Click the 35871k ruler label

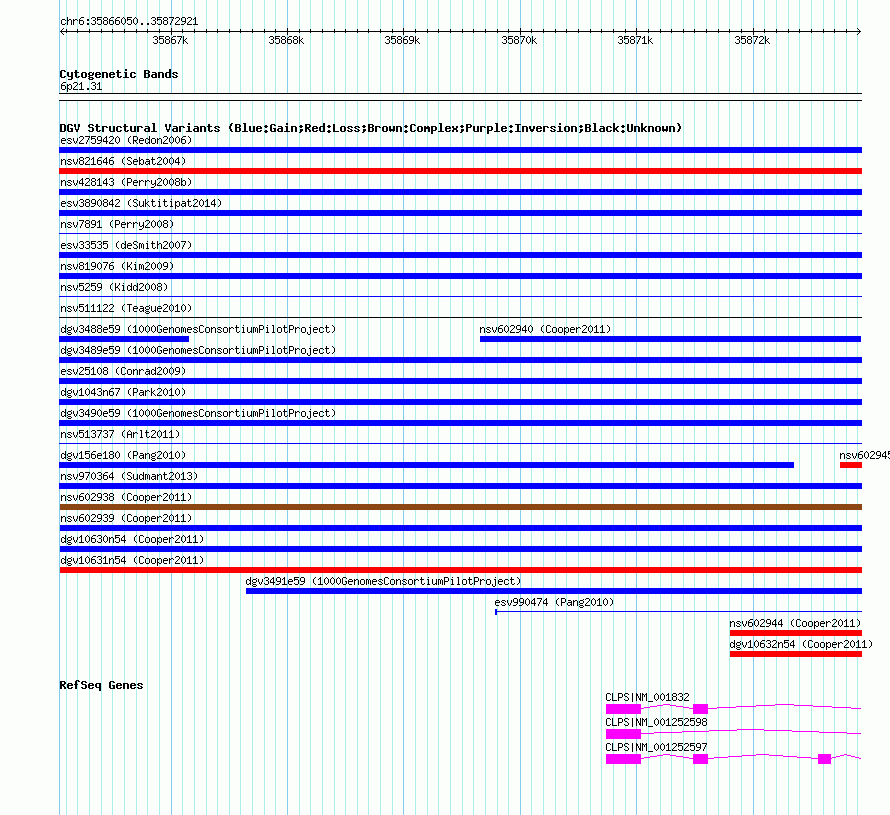635,40
